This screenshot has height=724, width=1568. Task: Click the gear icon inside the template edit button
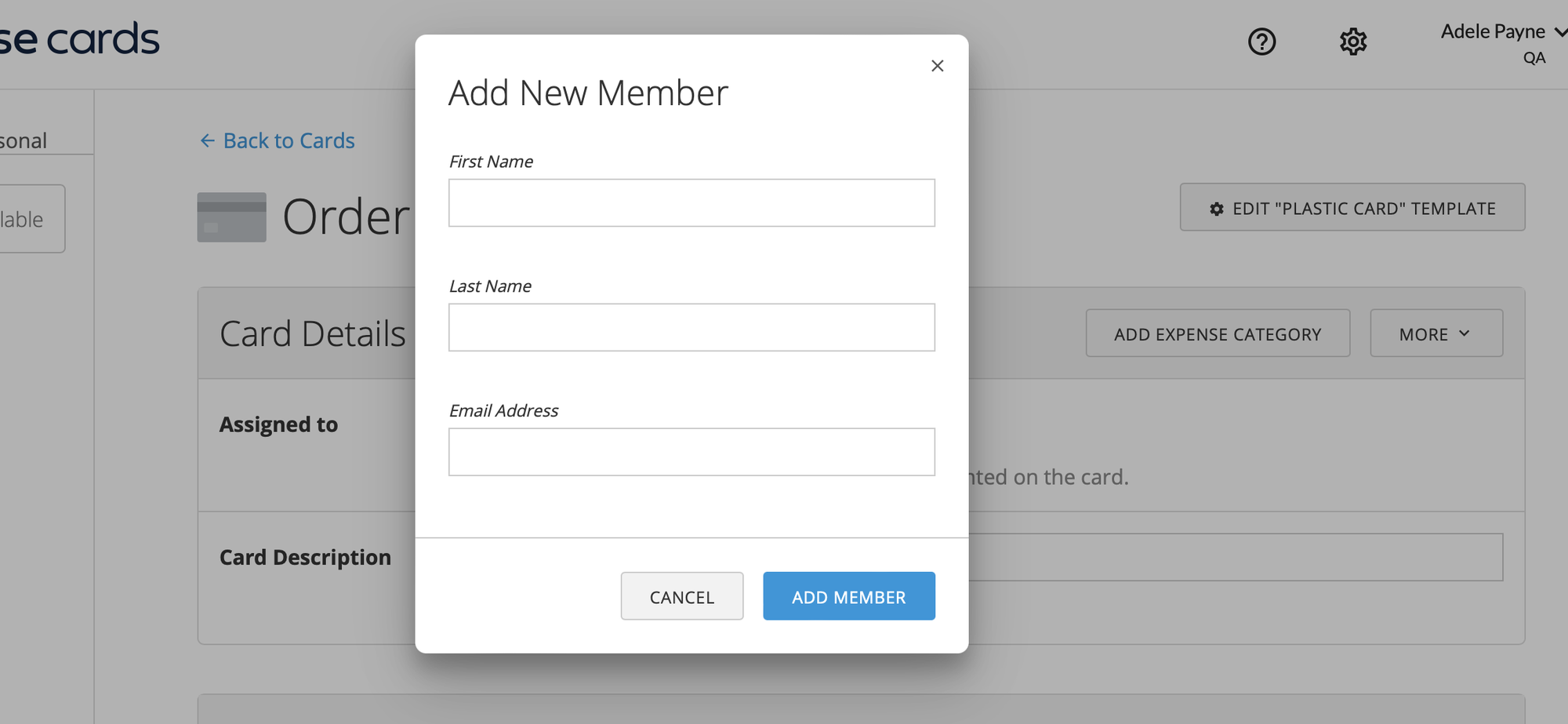(1214, 209)
